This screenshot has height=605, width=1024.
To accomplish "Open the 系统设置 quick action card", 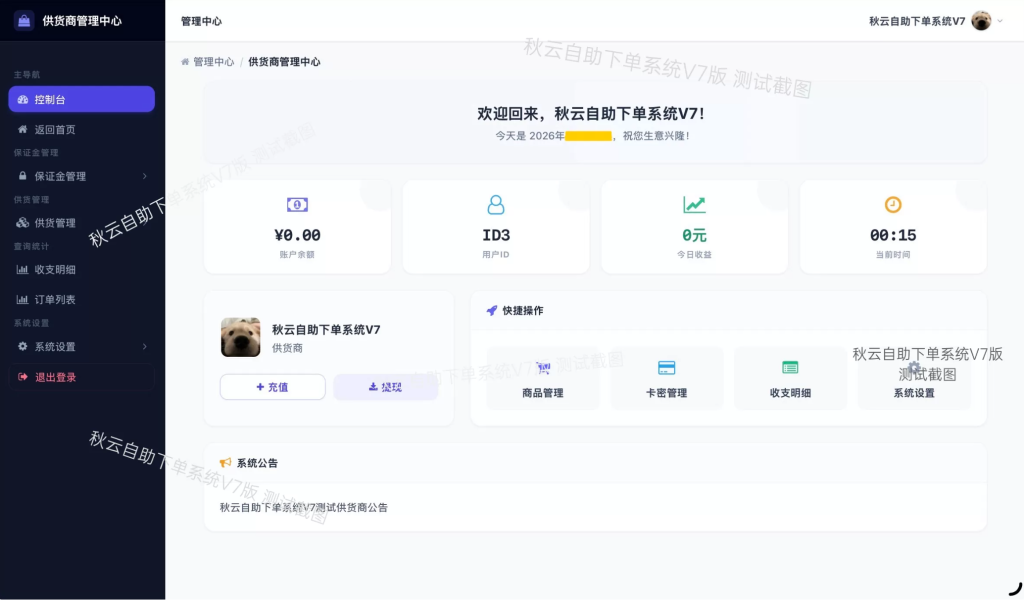I will click(914, 378).
